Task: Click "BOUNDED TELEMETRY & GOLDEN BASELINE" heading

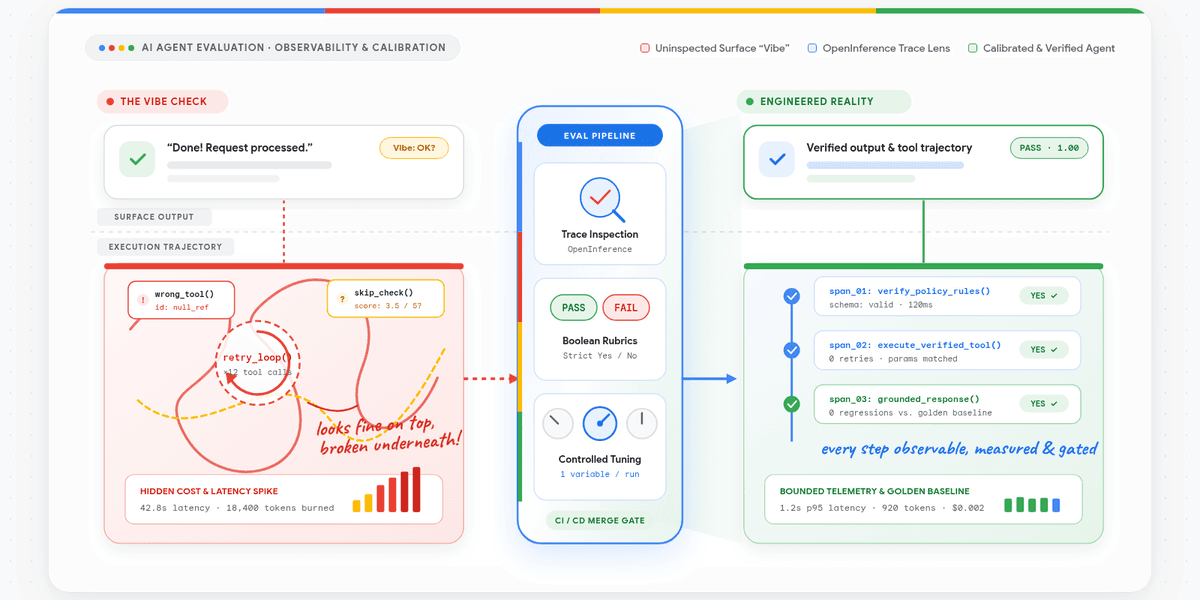Action: point(875,491)
